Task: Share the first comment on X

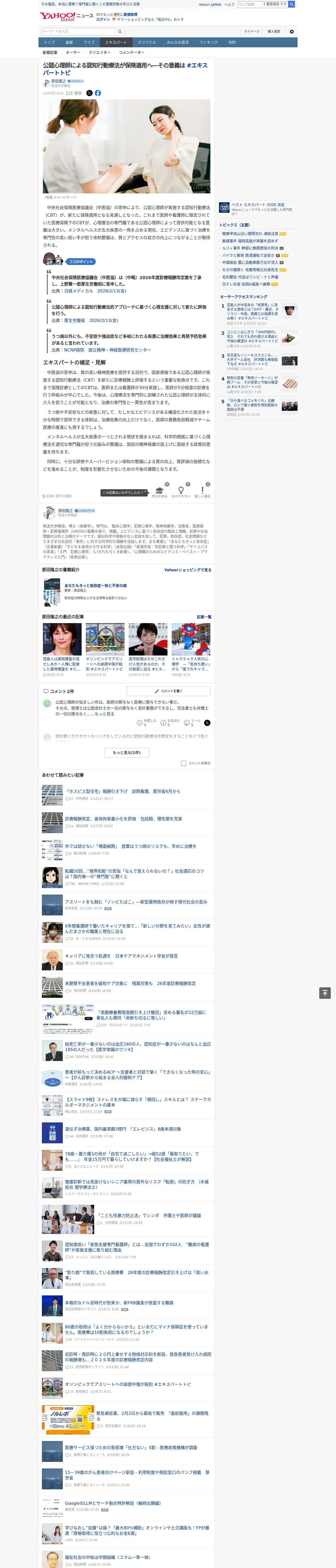Action: 207,723
